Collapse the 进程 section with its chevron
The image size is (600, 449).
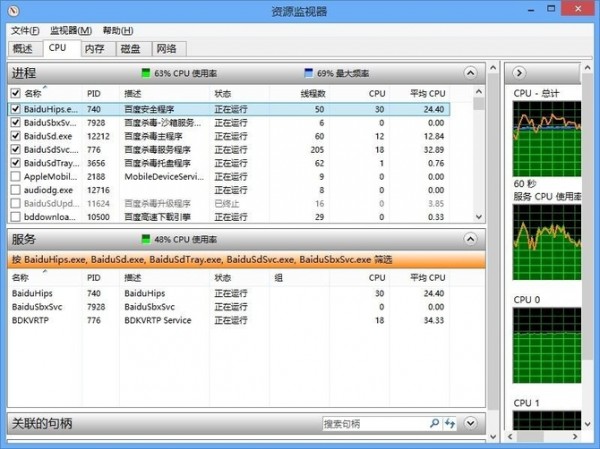tap(470, 73)
